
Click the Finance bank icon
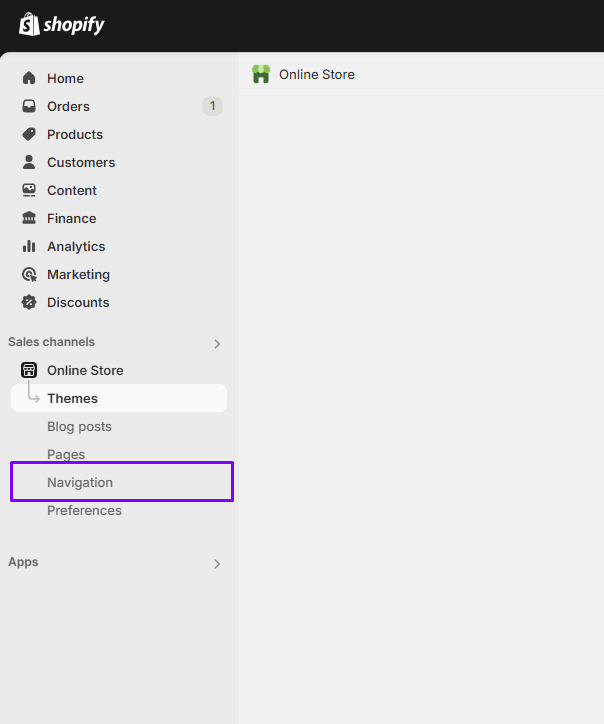click(x=29, y=218)
